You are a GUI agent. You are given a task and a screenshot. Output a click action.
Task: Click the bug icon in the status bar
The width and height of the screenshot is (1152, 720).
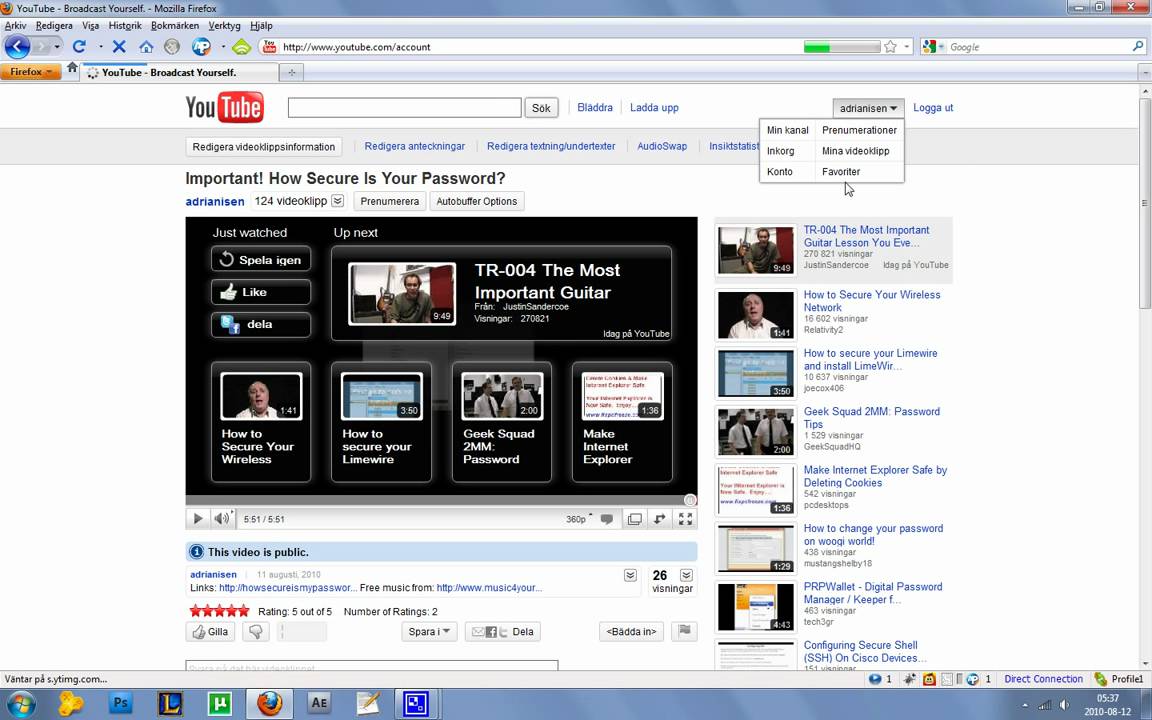[910, 679]
